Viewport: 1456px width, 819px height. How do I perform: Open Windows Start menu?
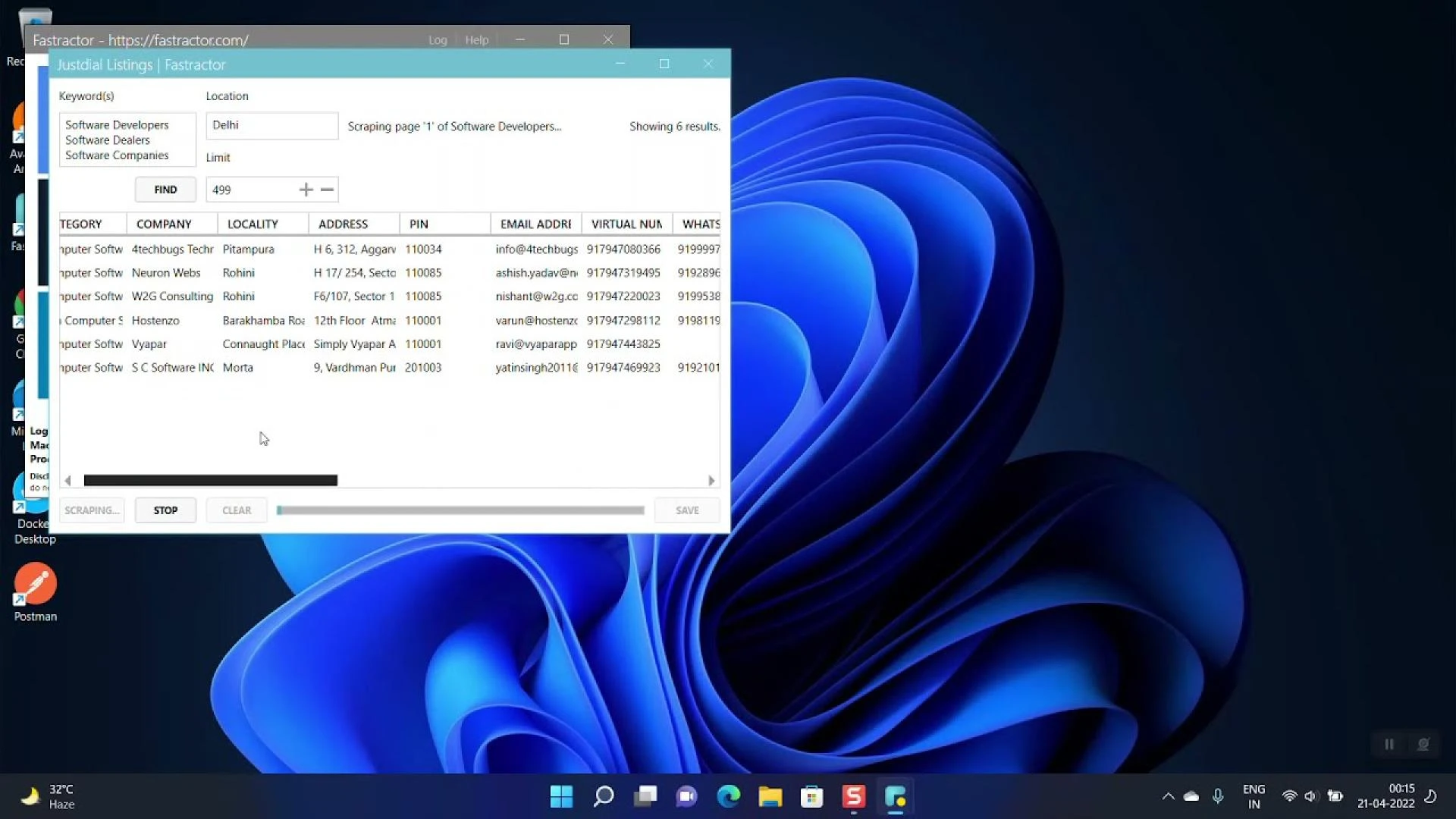click(561, 796)
